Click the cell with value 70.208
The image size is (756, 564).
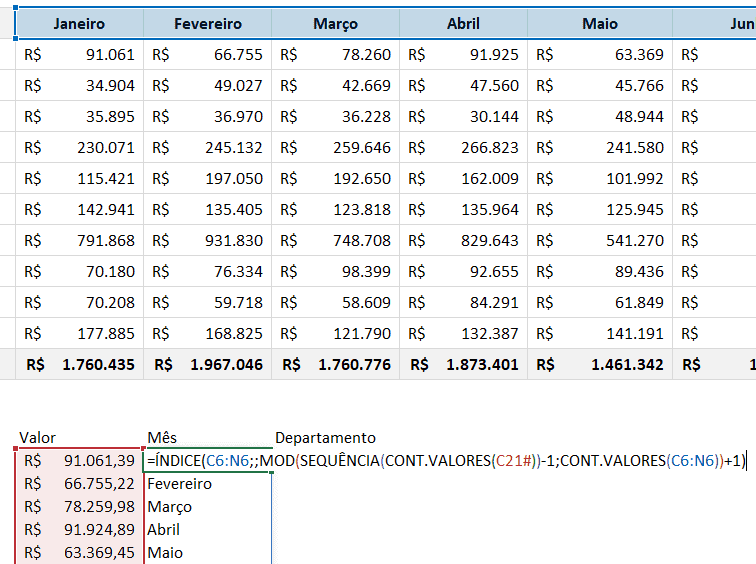pyautogui.click(x=80, y=302)
